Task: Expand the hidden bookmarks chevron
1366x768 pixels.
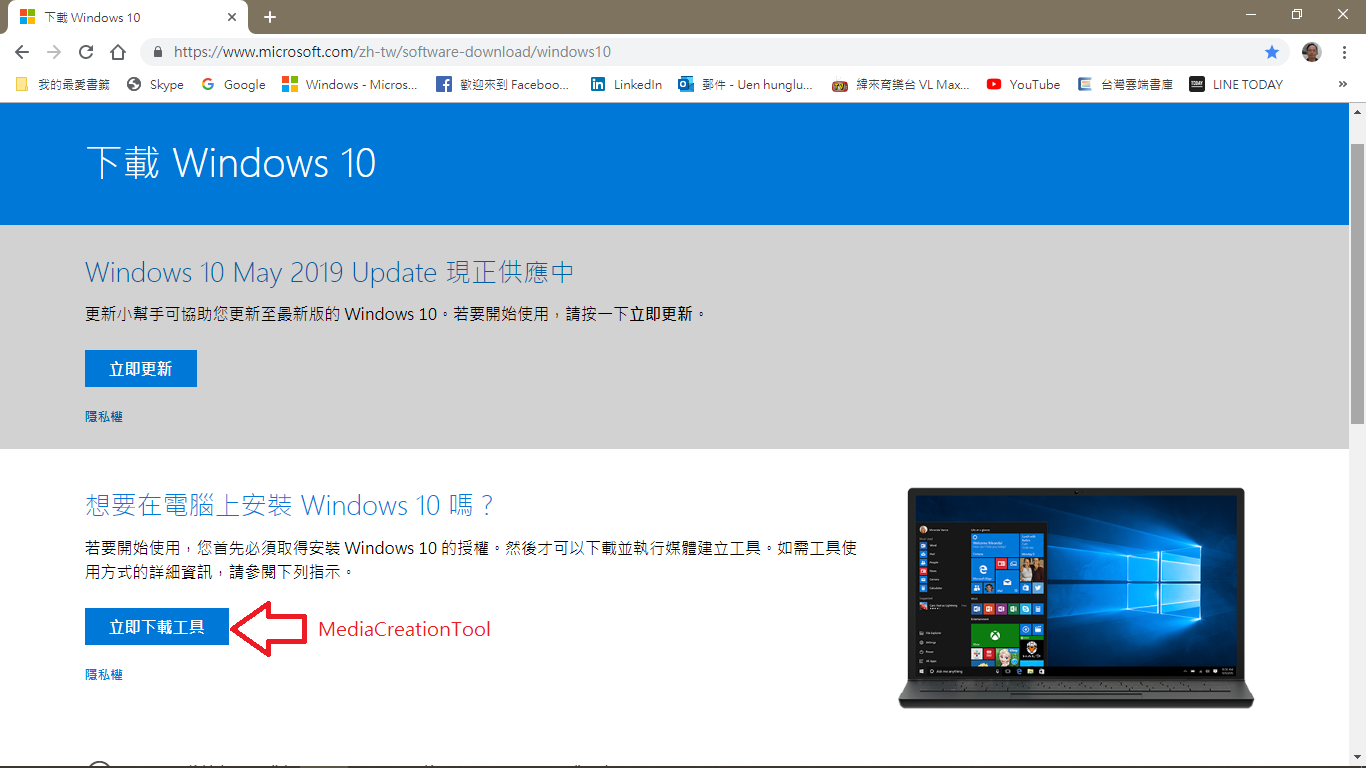Action: coord(1342,84)
